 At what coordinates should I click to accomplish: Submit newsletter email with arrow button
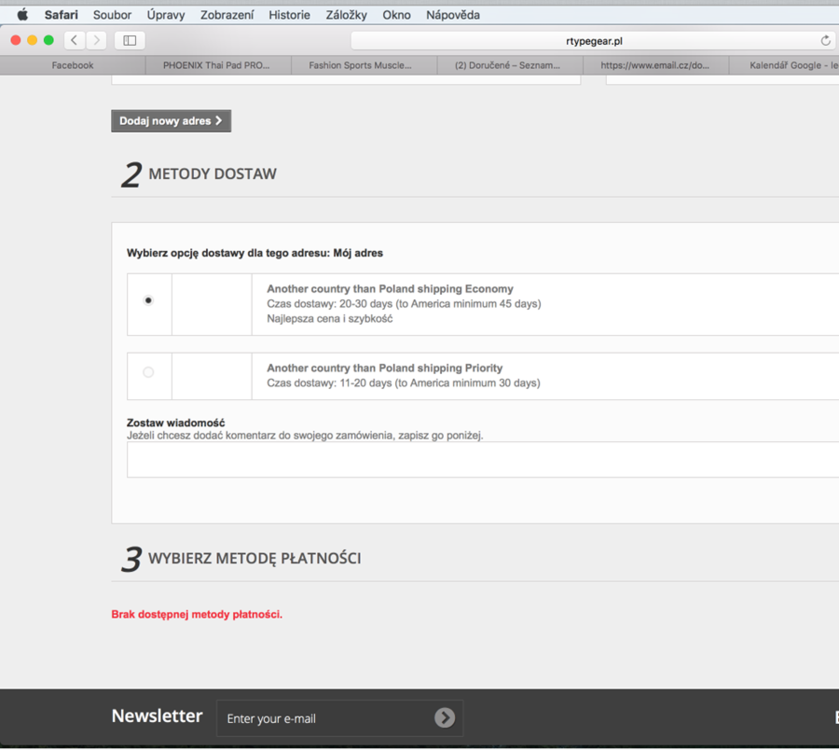coord(445,717)
